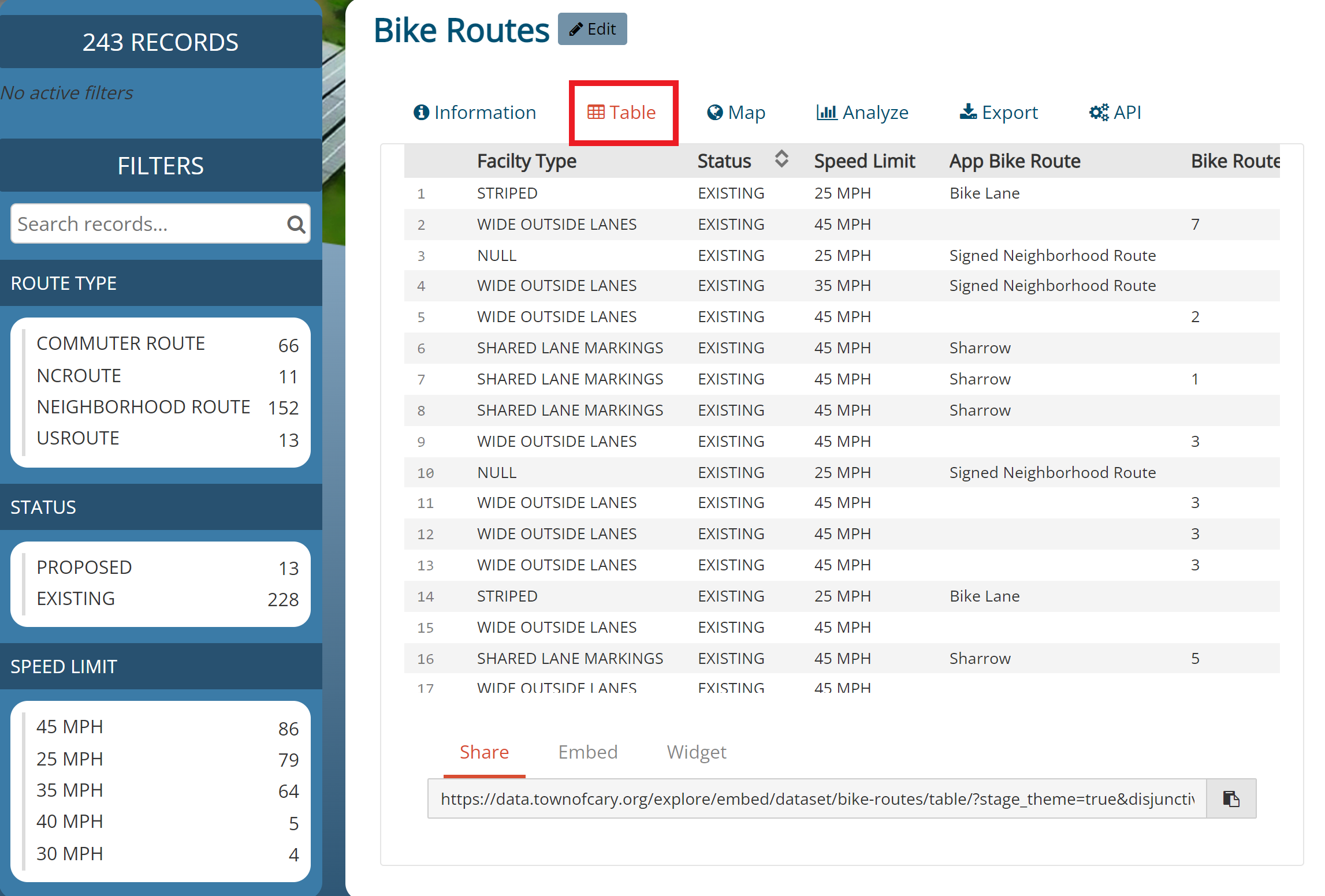Sort by Facilty Type column header

[x=526, y=161]
